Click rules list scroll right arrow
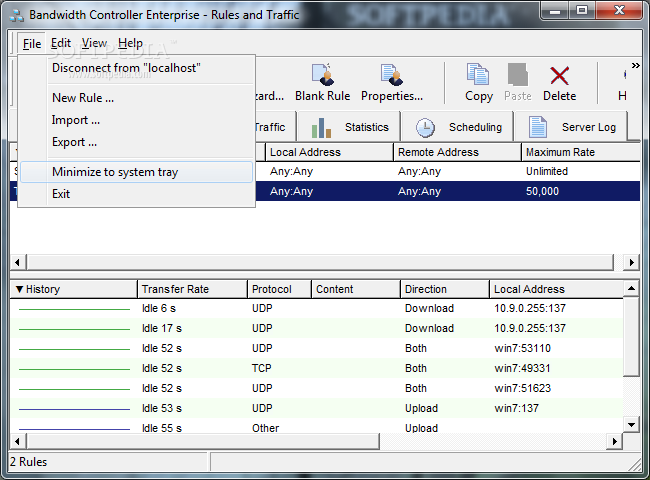This screenshot has width=650, height=480. point(631,262)
